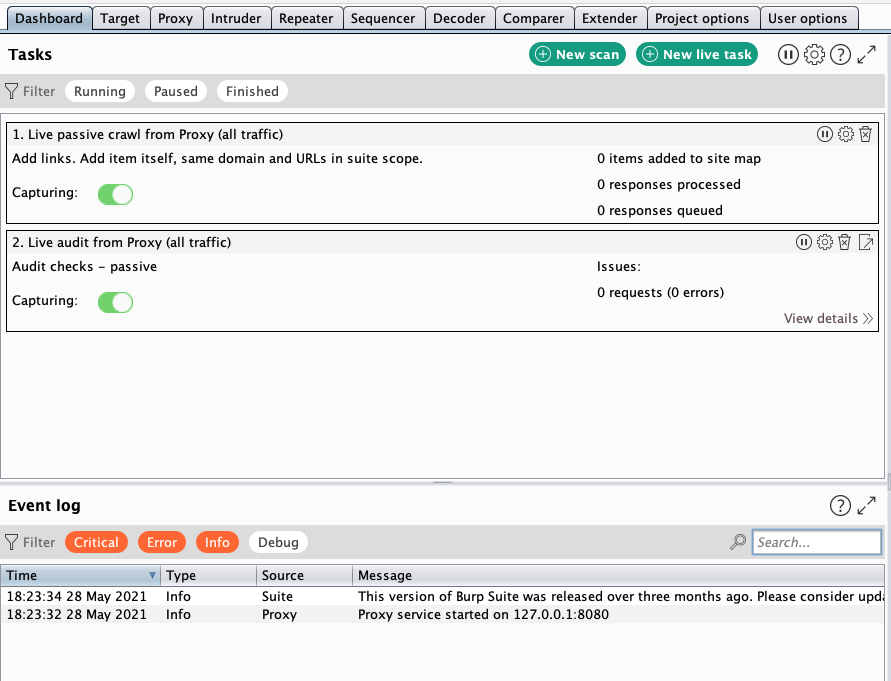Open the Project options tab
This screenshot has height=681, width=891.
point(702,18)
